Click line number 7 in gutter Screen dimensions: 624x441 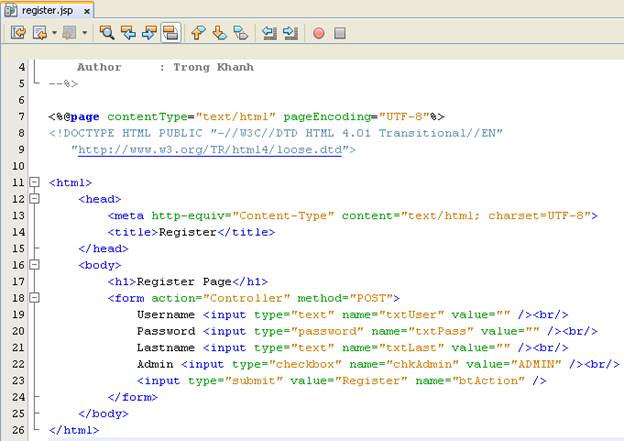21,117
